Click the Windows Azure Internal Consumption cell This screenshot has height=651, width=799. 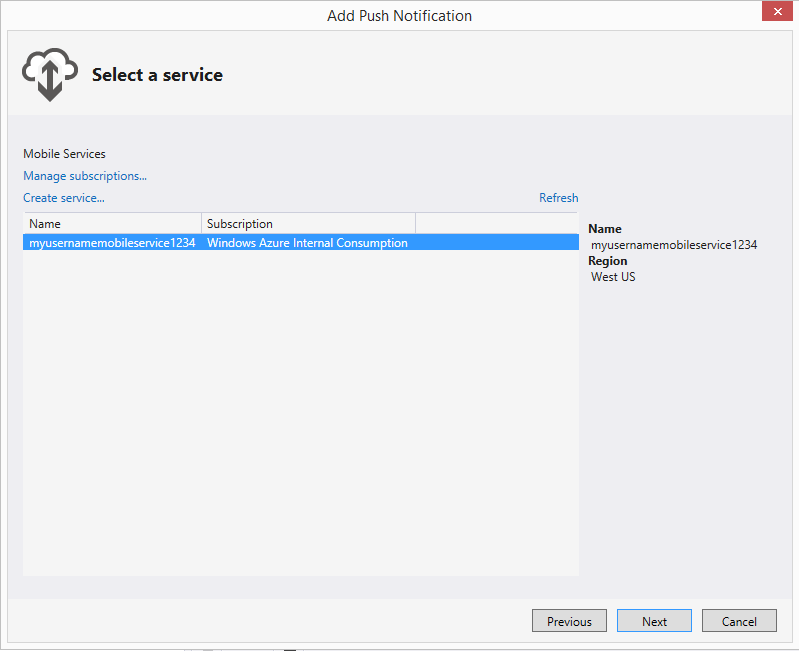pyautogui.click(x=307, y=242)
